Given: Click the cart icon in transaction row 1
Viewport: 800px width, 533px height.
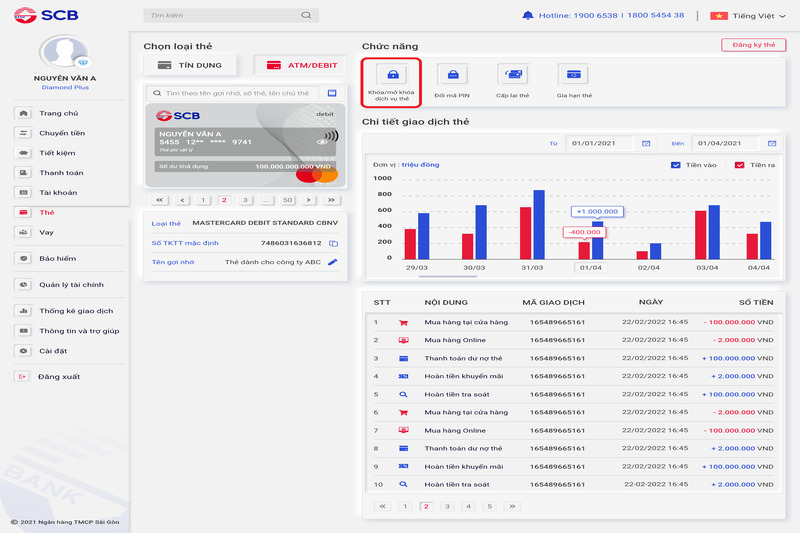Looking at the screenshot, I should click(x=403, y=322).
